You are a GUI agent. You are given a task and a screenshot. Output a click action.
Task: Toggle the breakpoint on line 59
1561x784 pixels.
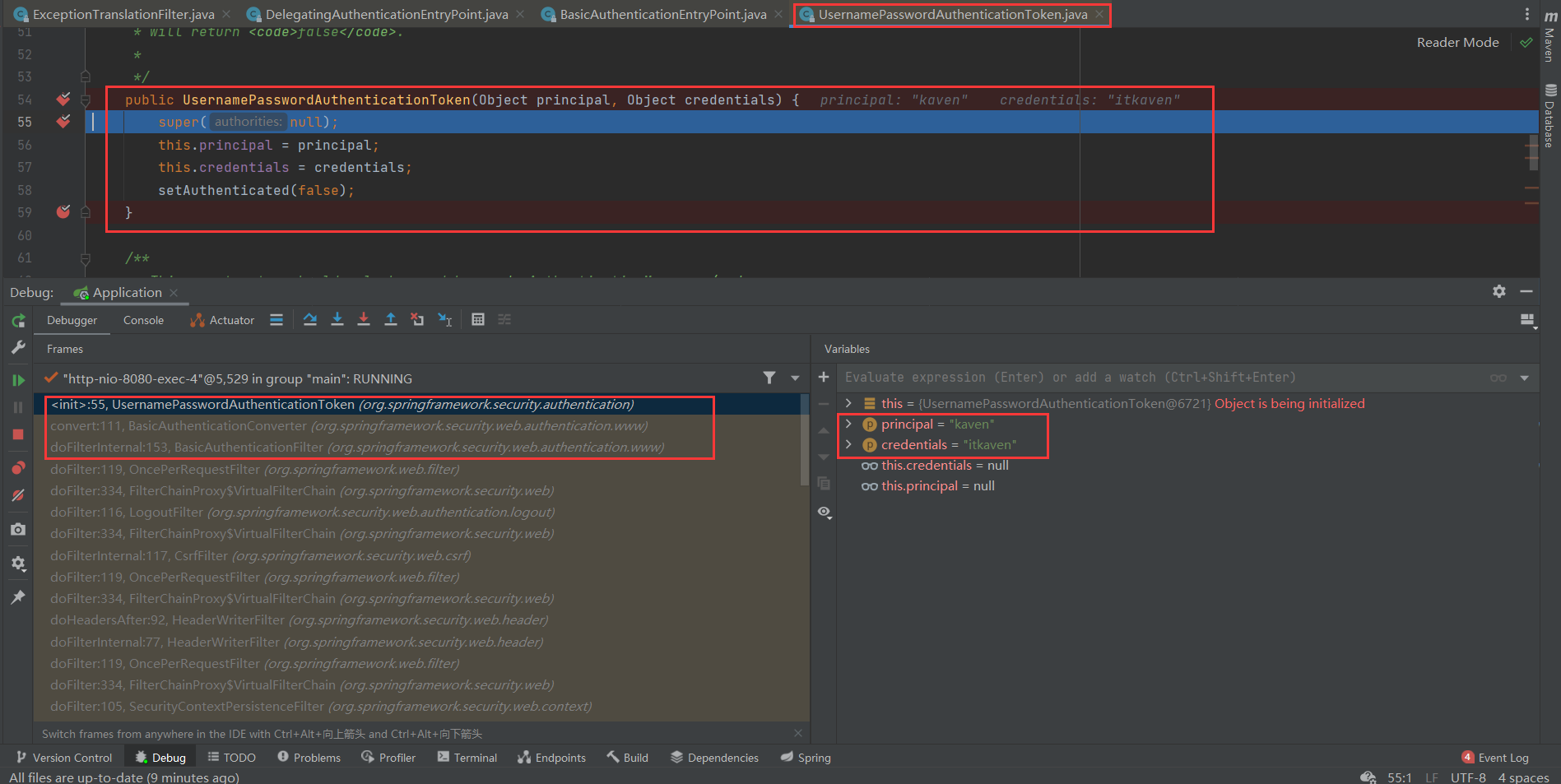[63, 212]
